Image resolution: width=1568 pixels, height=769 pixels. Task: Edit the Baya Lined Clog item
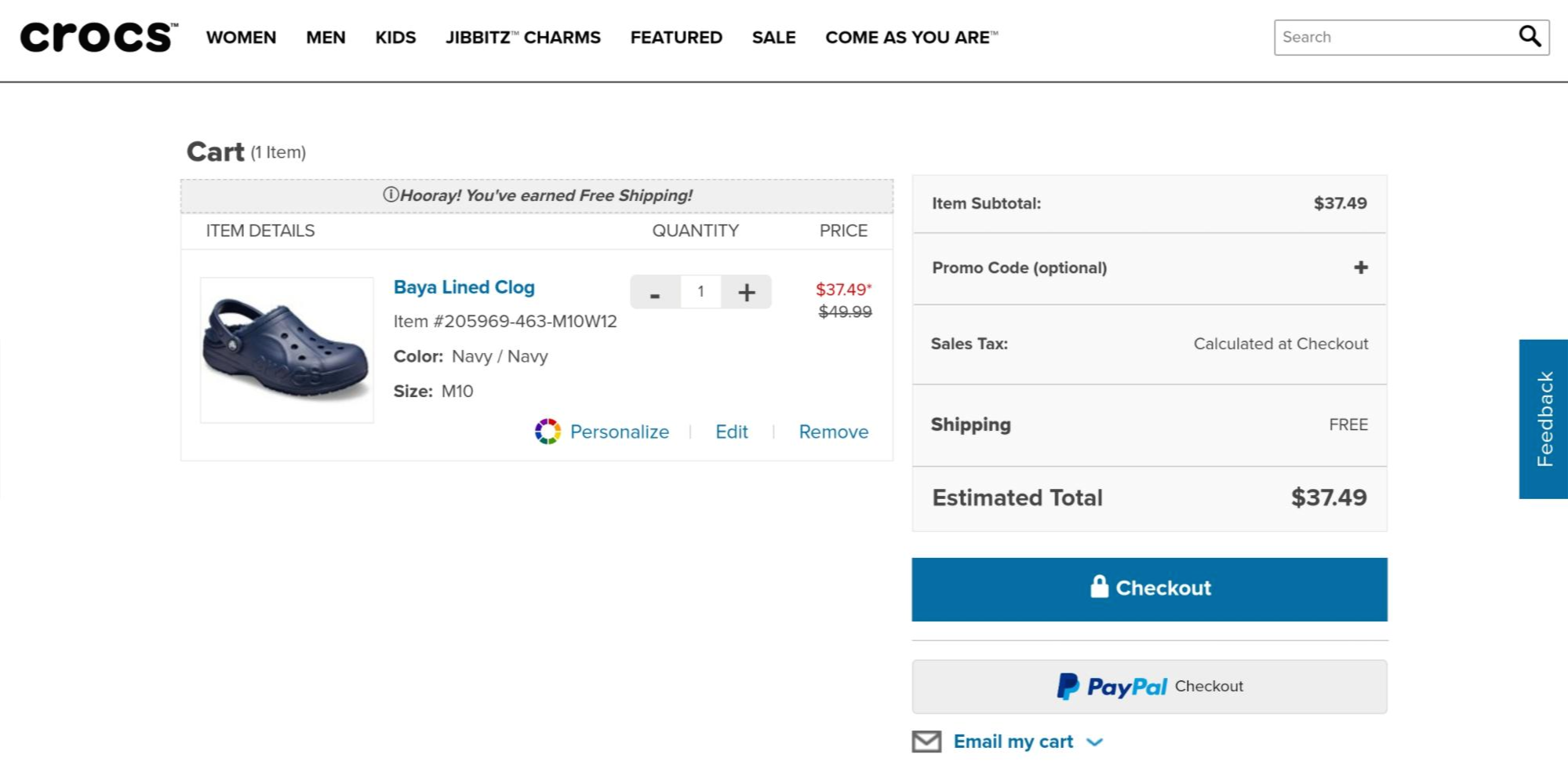732,432
